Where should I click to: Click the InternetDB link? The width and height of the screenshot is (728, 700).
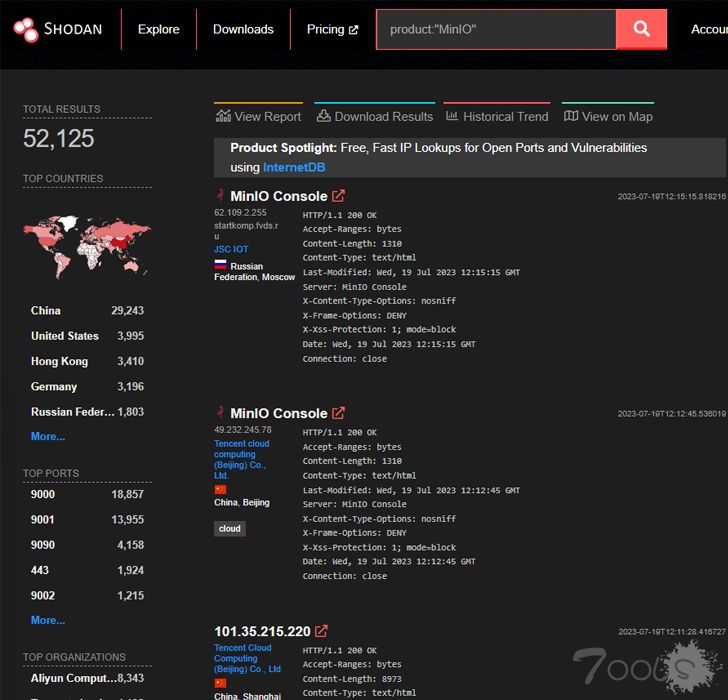click(x=294, y=167)
